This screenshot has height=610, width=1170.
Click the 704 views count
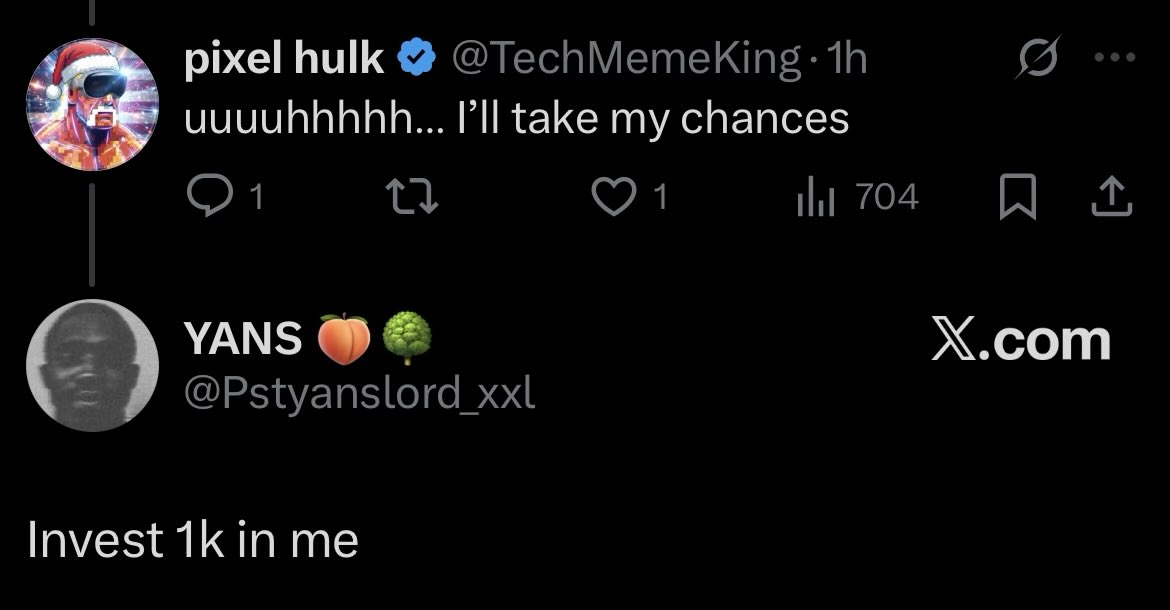click(887, 197)
